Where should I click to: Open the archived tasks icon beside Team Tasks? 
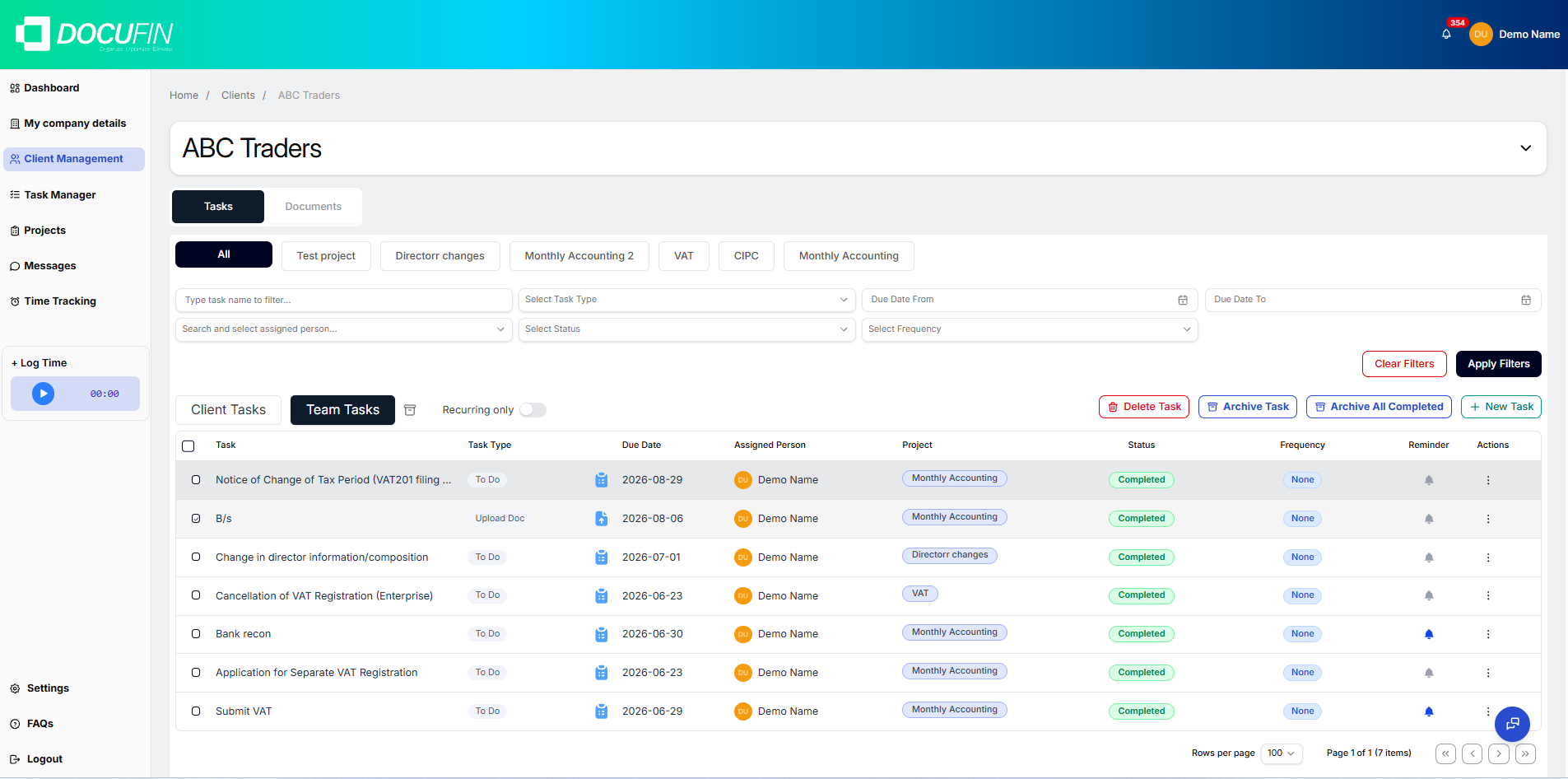tap(410, 410)
